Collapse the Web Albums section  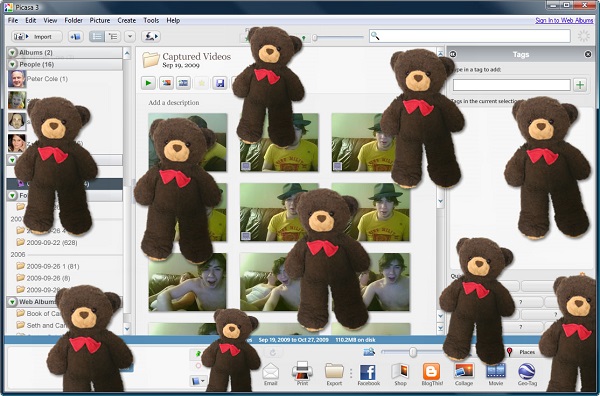click(x=13, y=302)
